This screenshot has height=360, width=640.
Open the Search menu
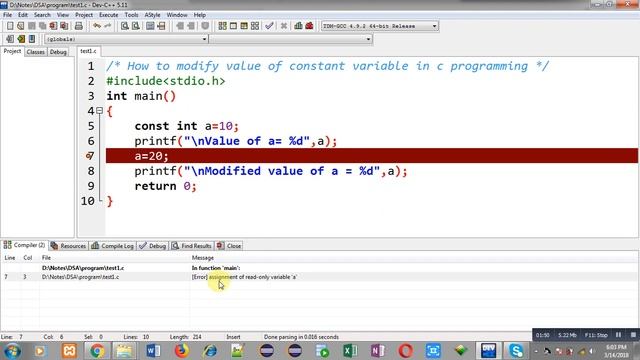(42, 15)
